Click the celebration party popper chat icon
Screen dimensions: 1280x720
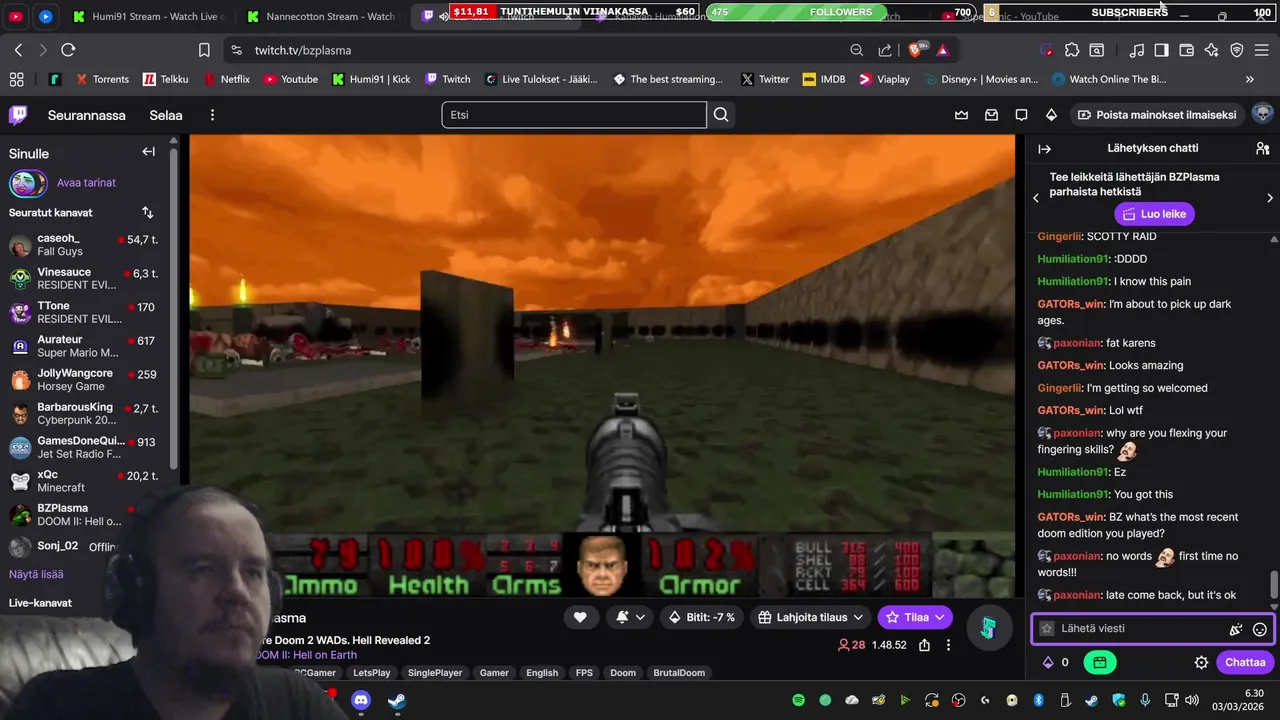pos(1236,629)
